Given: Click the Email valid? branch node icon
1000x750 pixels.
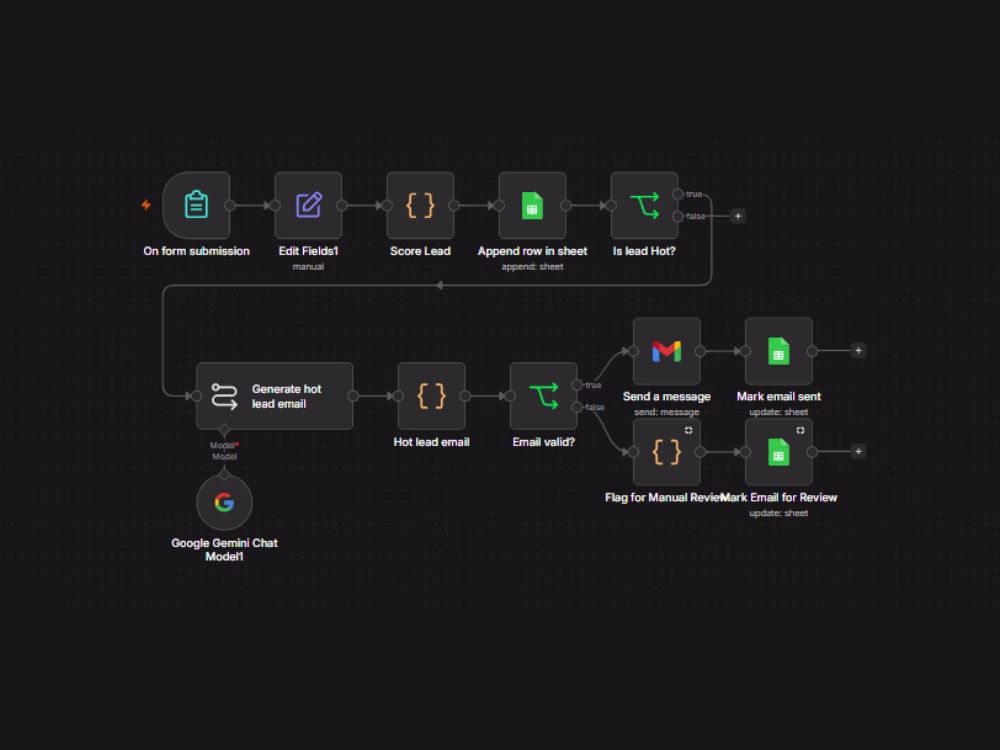Looking at the screenshot, I should point(543,396).
